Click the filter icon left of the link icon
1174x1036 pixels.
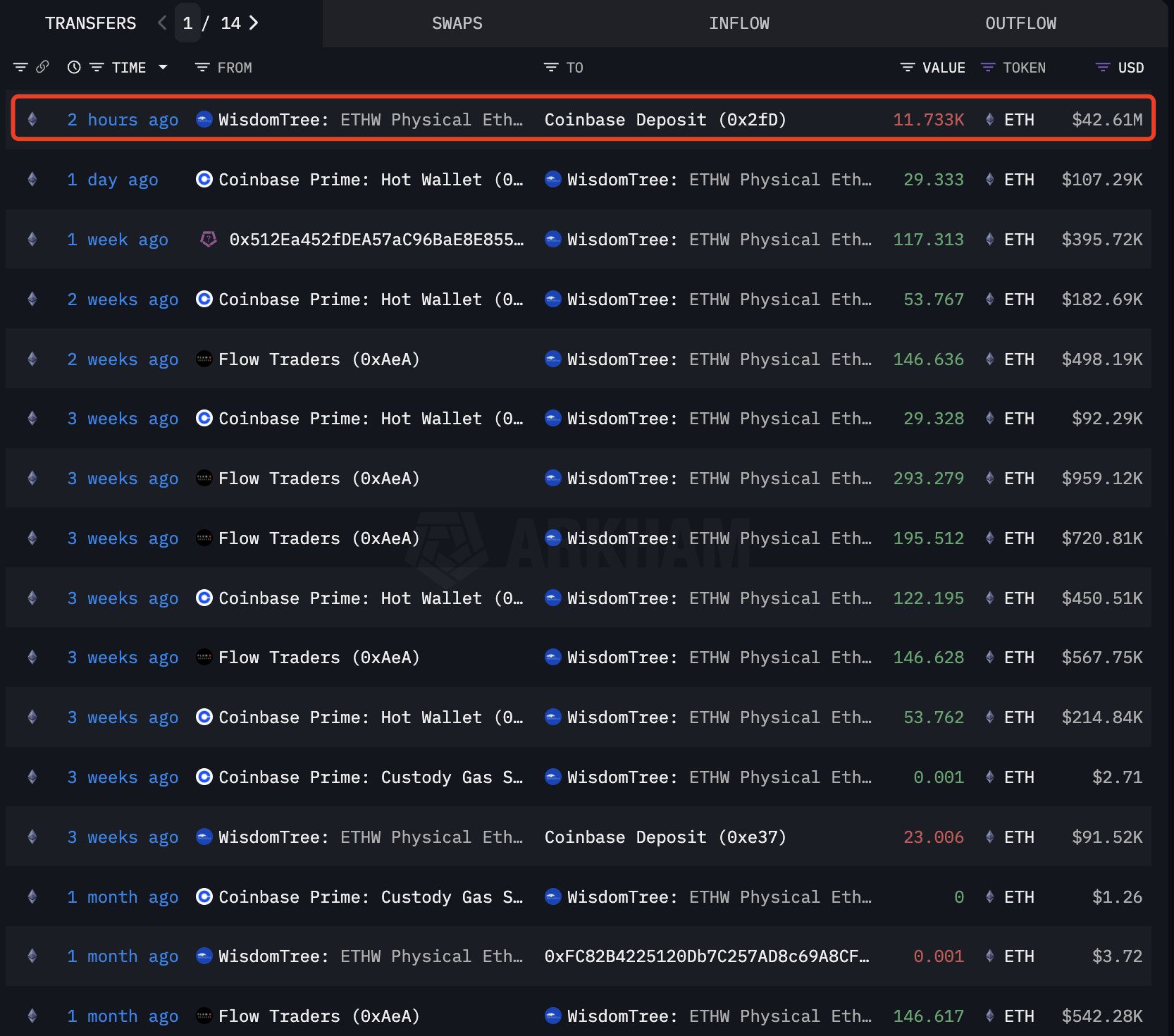pos(20,68)
